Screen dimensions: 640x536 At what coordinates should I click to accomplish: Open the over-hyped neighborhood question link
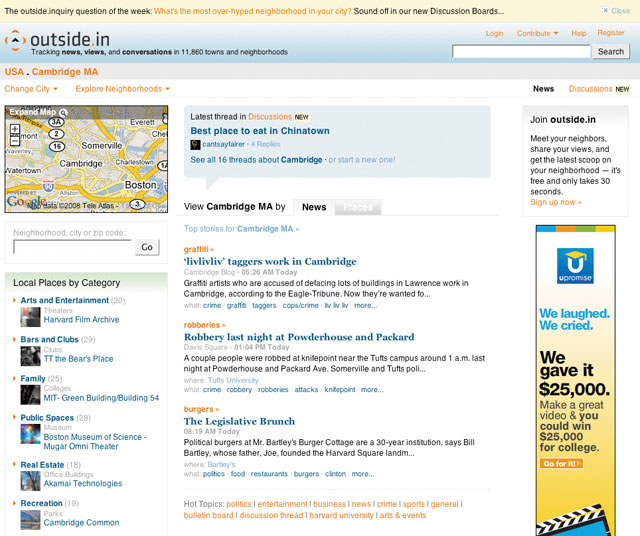click(x=253, y=11)
